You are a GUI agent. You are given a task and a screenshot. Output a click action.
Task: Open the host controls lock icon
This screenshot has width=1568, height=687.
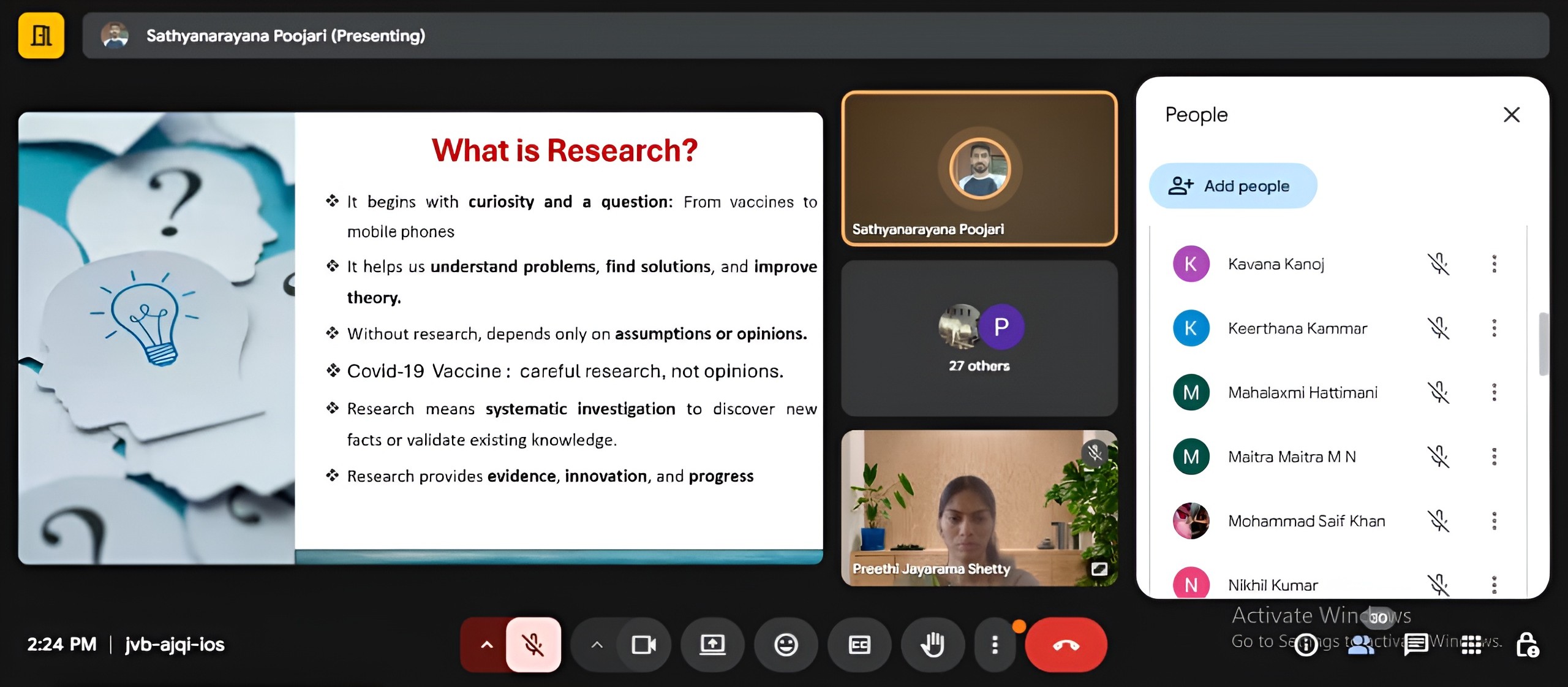pyautogui.click(x=1526, y=645)
